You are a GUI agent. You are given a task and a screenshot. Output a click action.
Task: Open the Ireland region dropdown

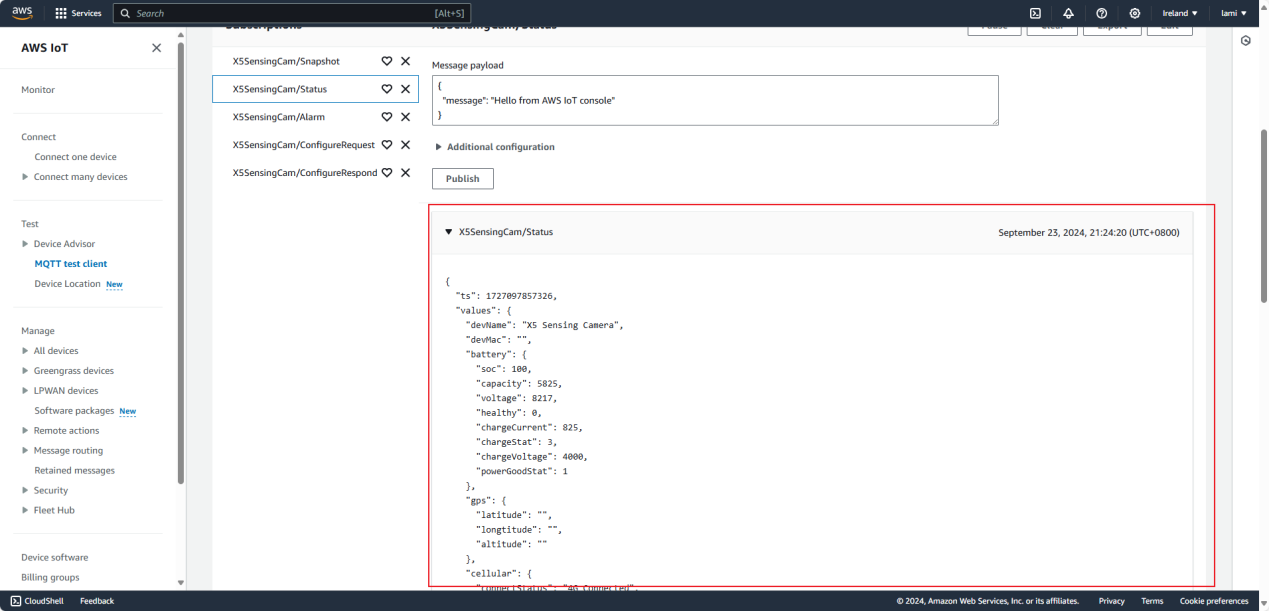pyautogui.click(x=1180, y=13)
